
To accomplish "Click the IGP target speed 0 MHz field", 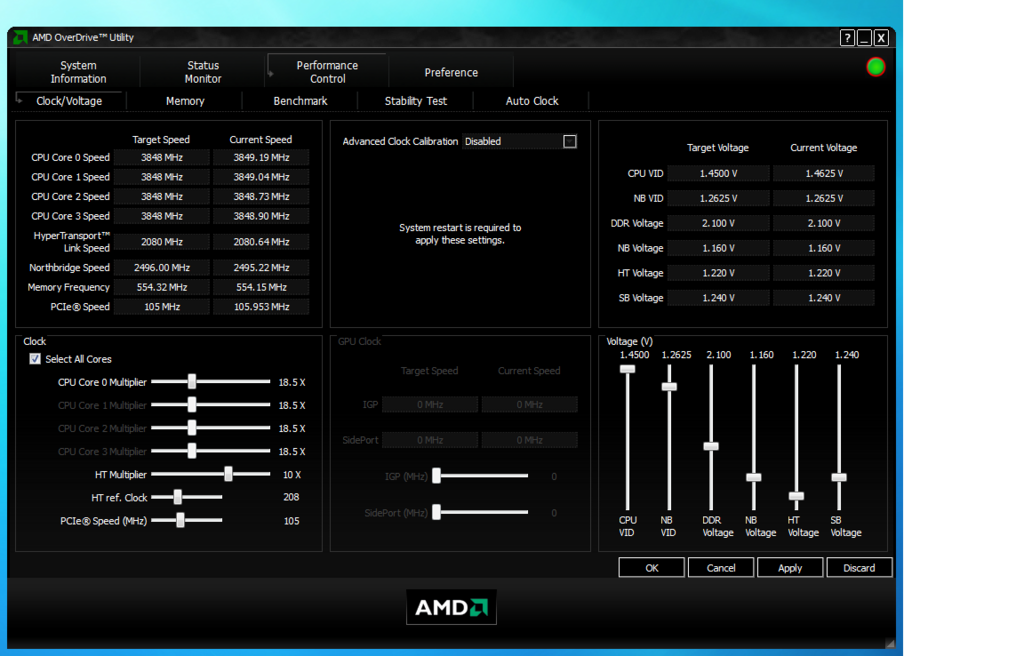I will (x=430, y=404).
